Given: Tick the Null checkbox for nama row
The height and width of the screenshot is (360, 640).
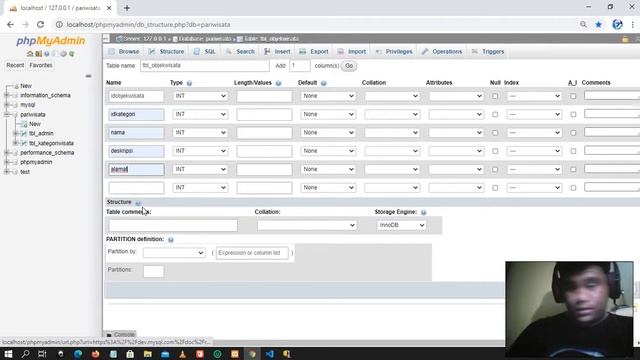Looking at the screenshot, I should (x=495, y=133).
